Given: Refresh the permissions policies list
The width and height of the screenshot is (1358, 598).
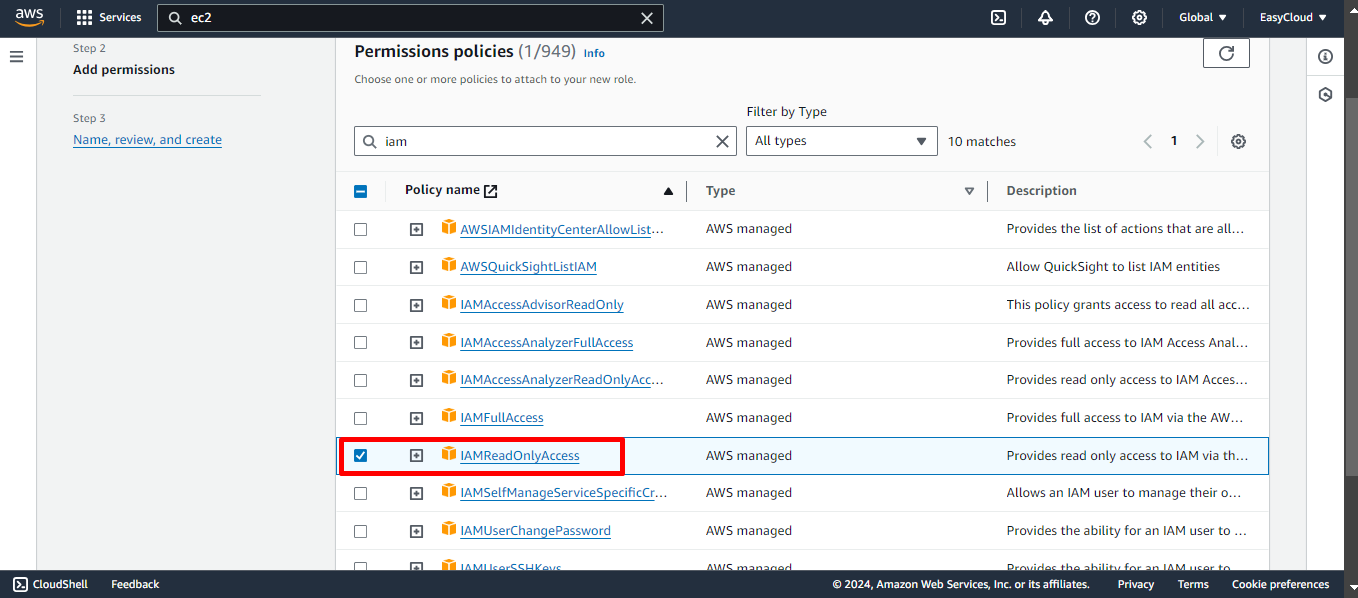Looking at the screenshot, I should click(1226, 53).
